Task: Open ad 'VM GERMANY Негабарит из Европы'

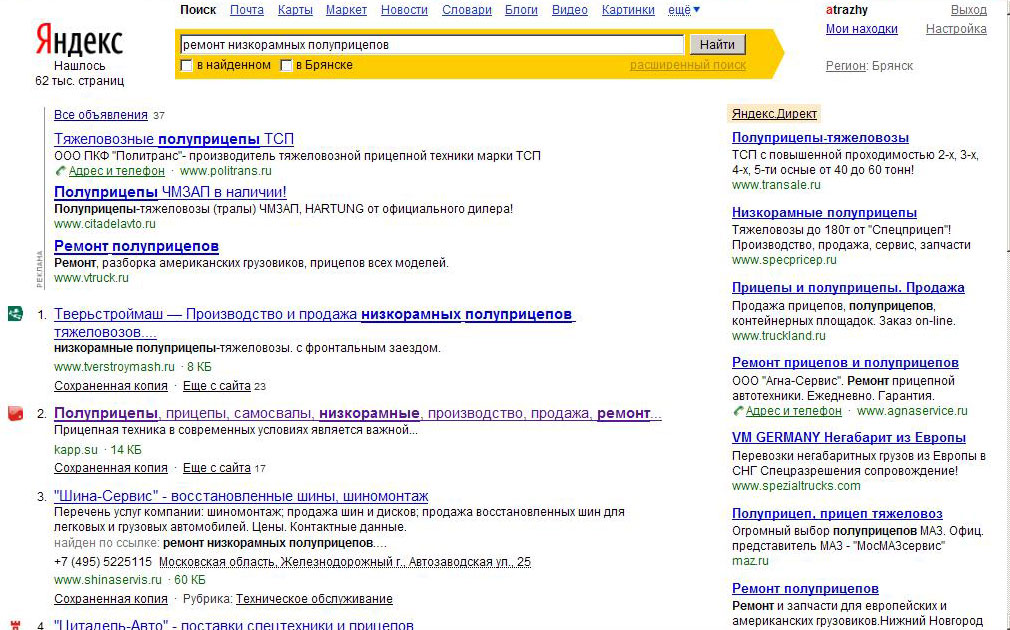Action: click(848, 437)
